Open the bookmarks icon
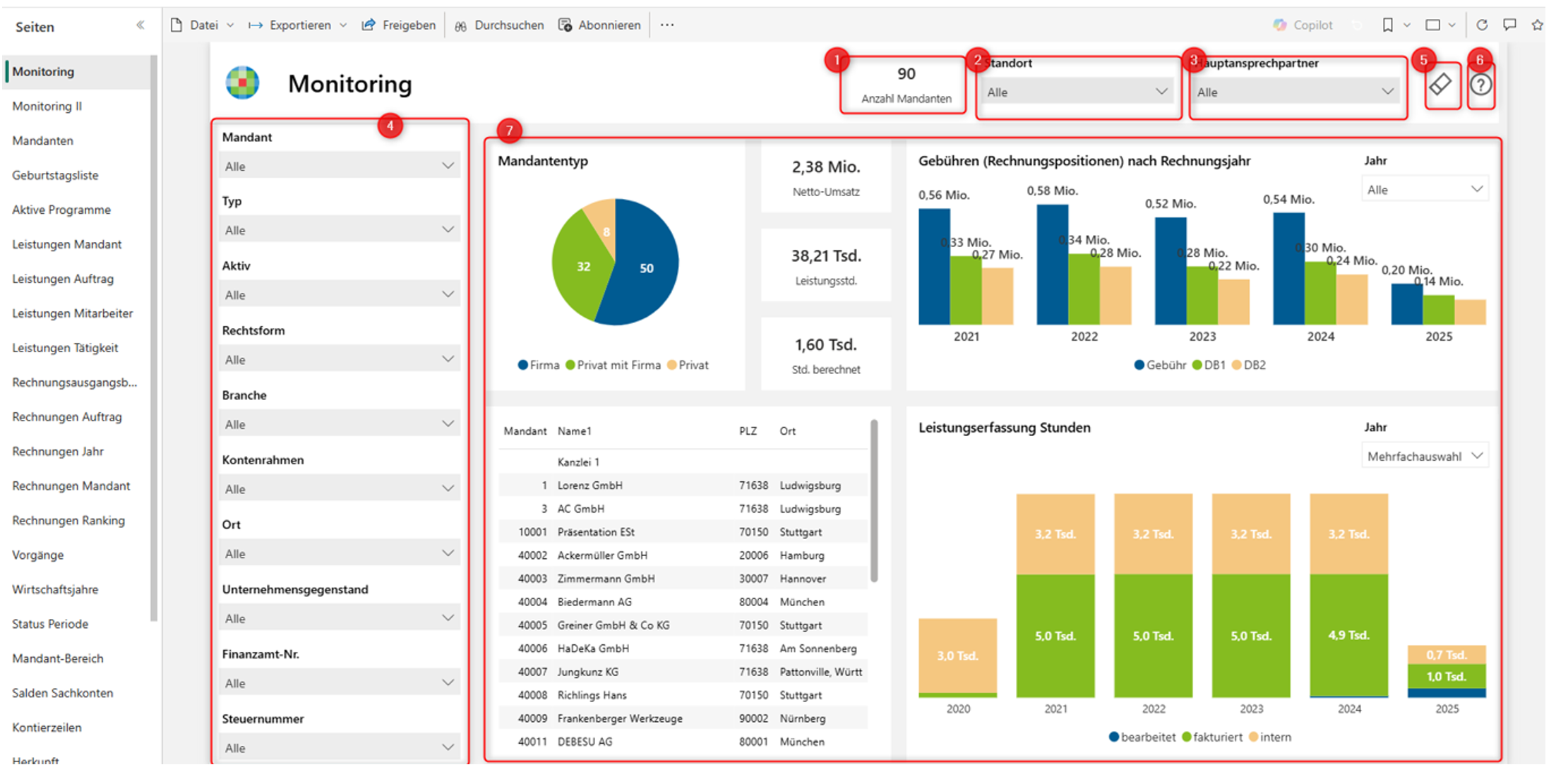1556x784 pixels. [1388, 25]
